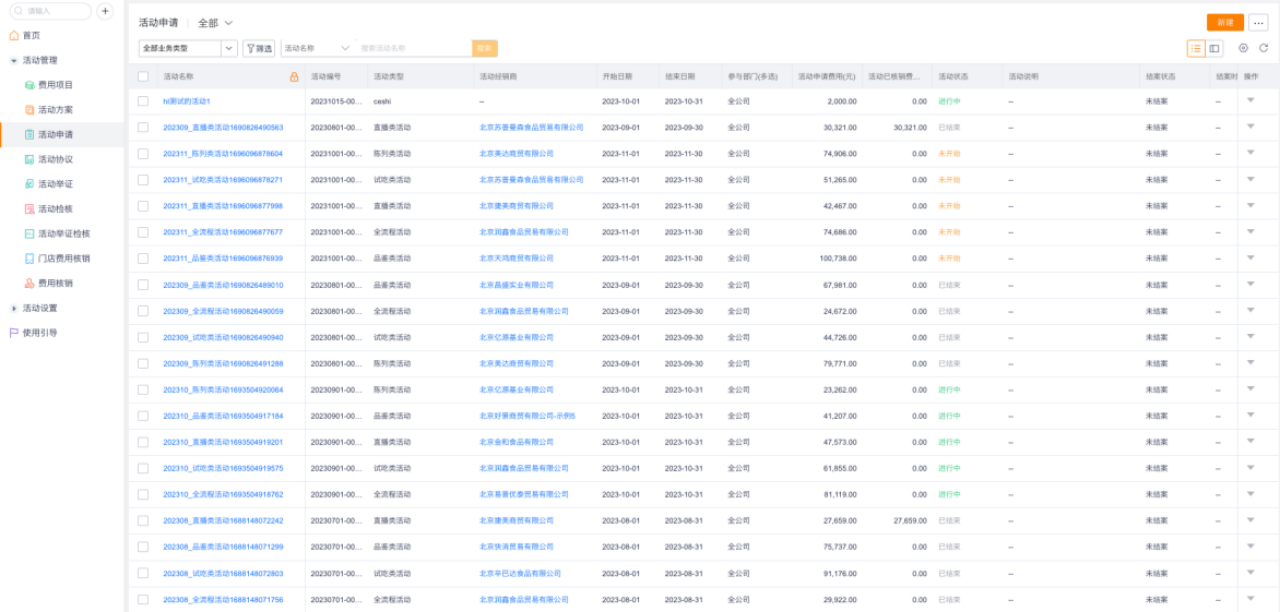Open 费用核销 in the sidebar
This screenshot has height=612, width=1280.
(x=55, y=283)
